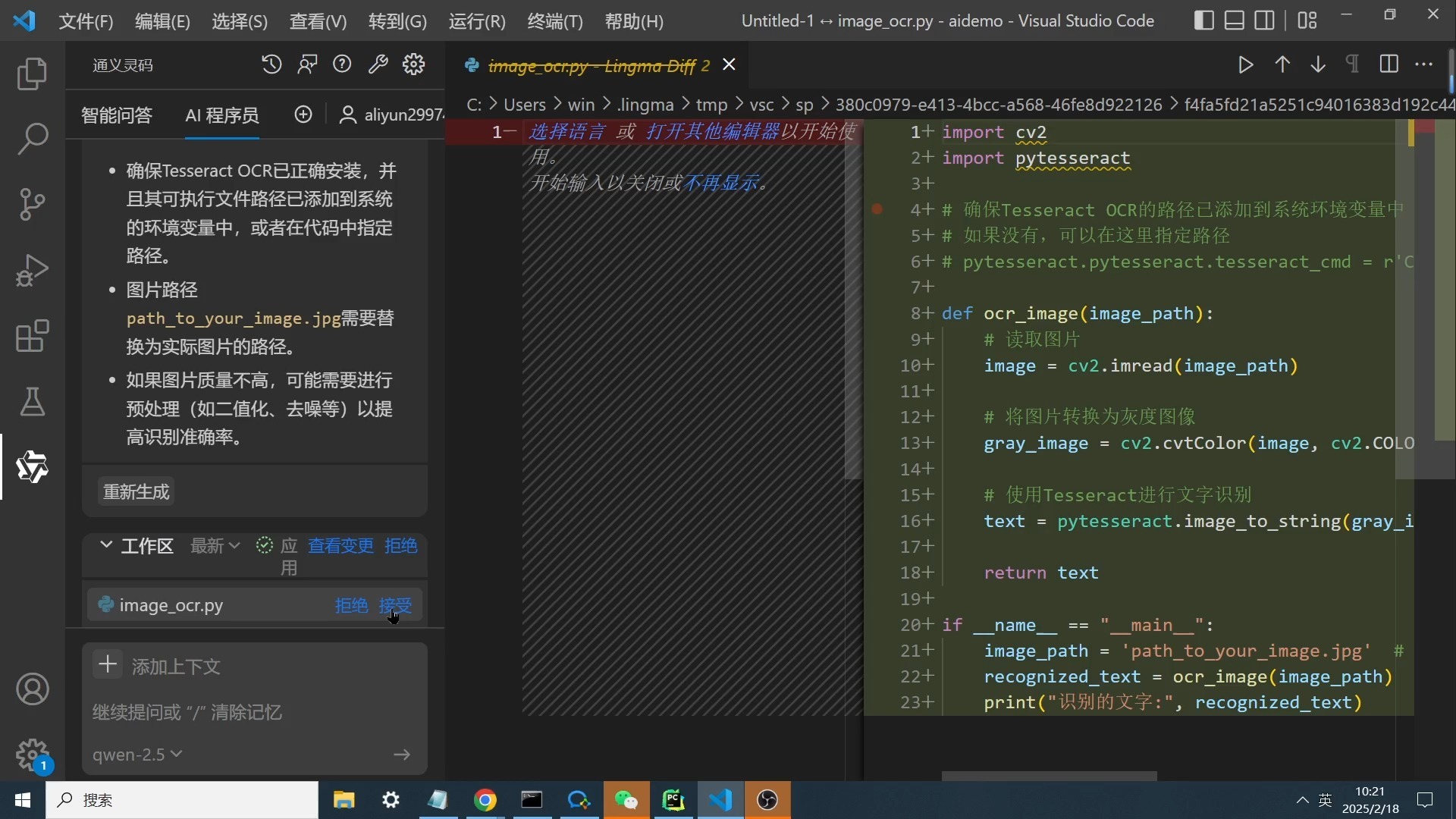
Task: Open the Extensions view
Action: pos(32,336)
